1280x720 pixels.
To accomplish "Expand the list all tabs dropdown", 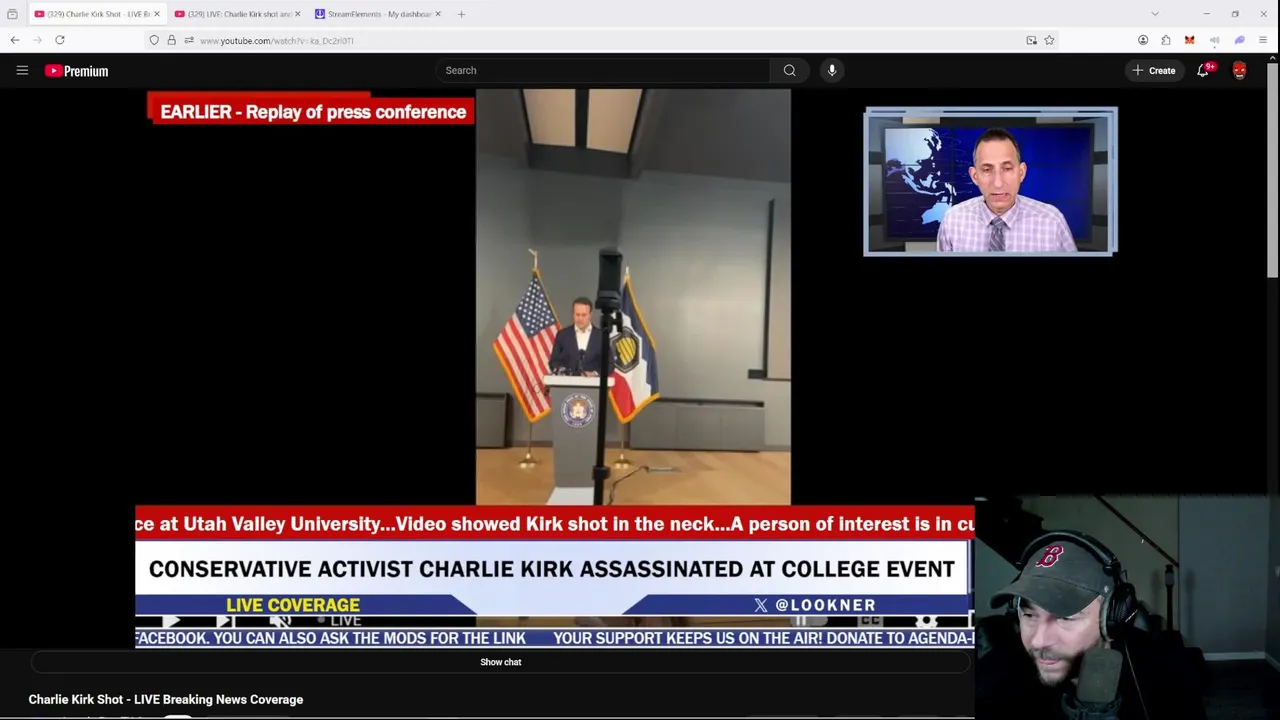I will pyautogui.click(x=1155, y=14).
